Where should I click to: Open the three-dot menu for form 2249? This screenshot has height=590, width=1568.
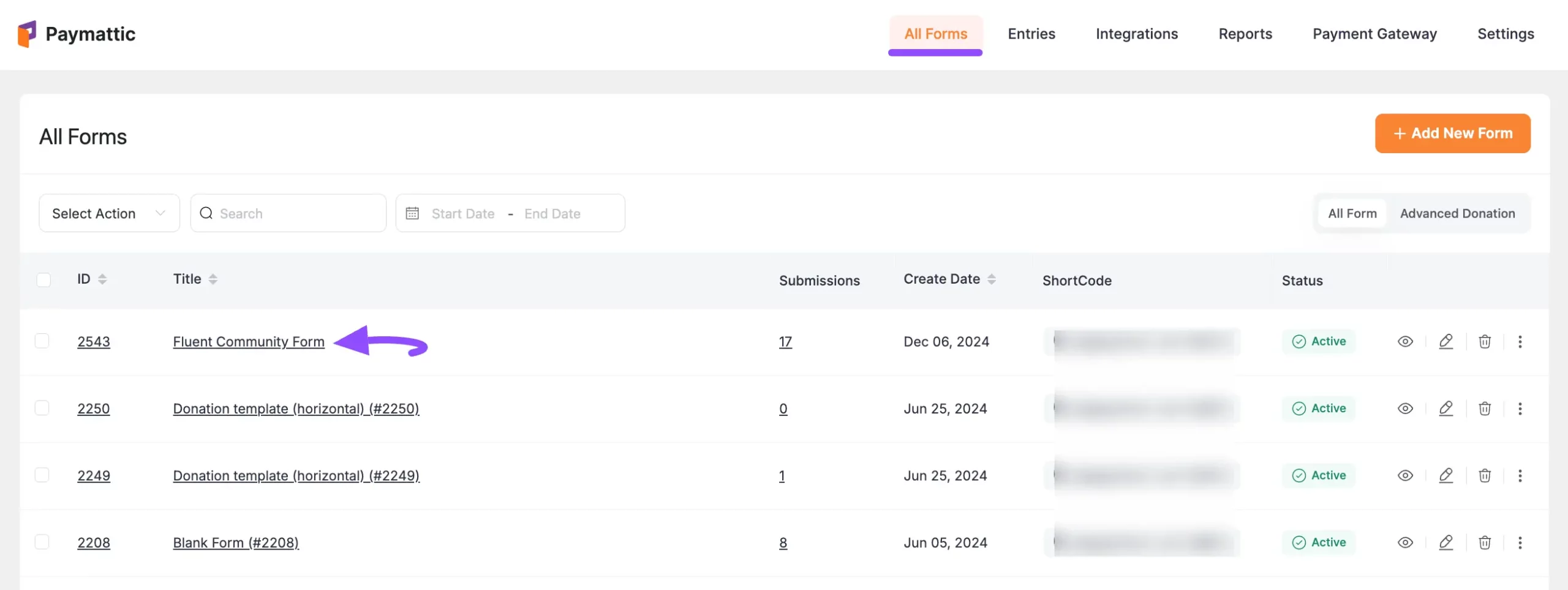pos(1520,475)
